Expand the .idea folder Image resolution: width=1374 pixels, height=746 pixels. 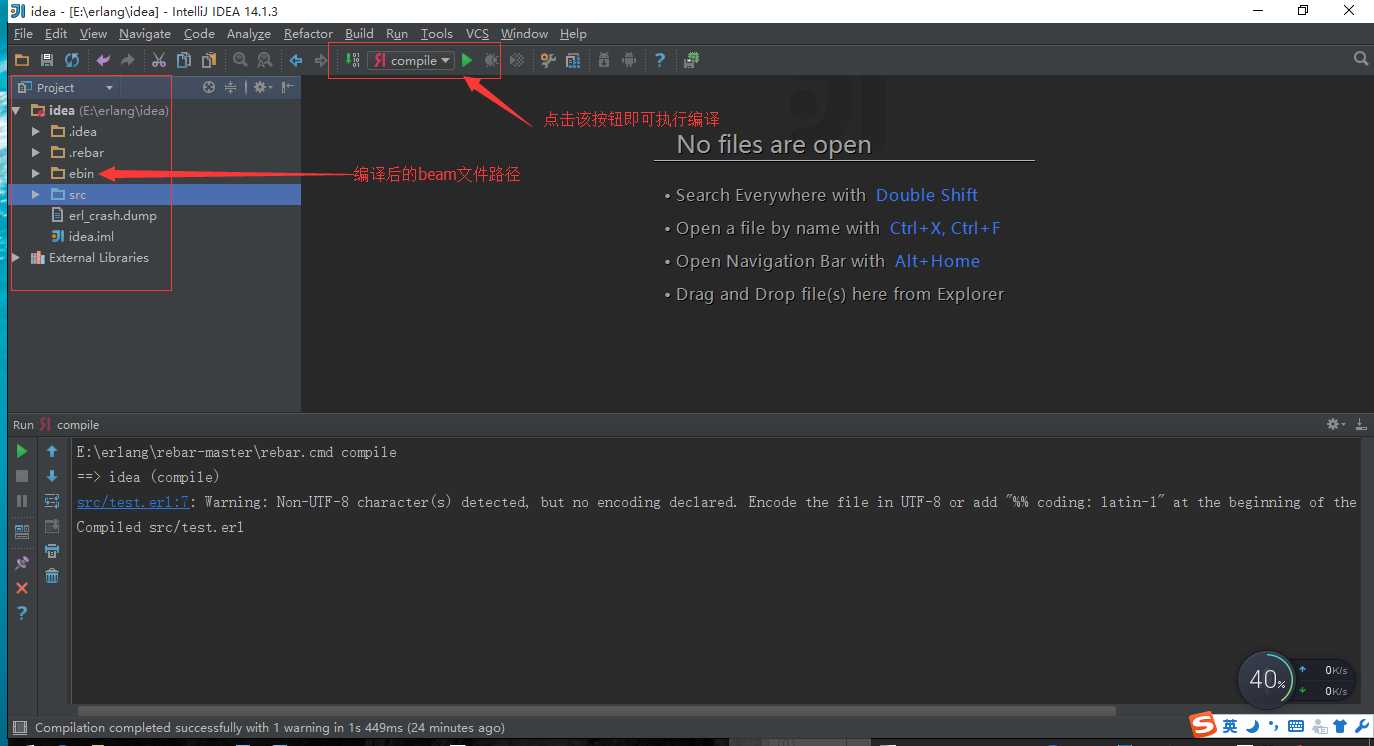click(x=36, y=132)
